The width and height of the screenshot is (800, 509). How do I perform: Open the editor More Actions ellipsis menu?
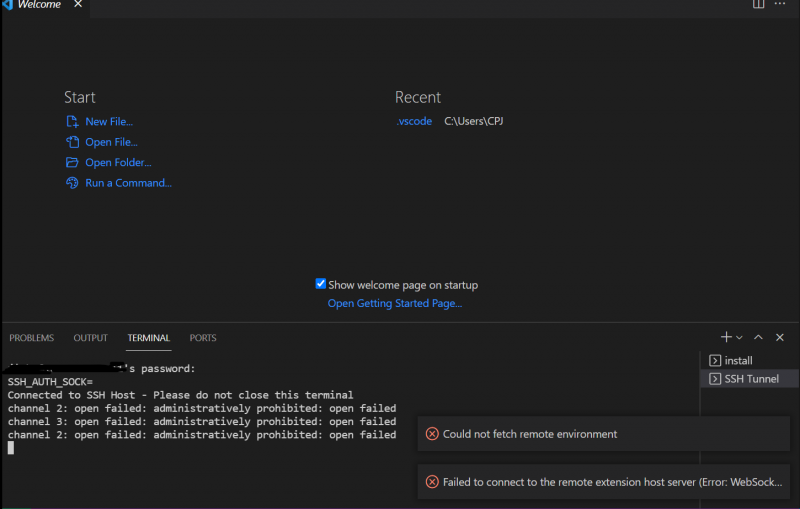(x=780, y=5)
